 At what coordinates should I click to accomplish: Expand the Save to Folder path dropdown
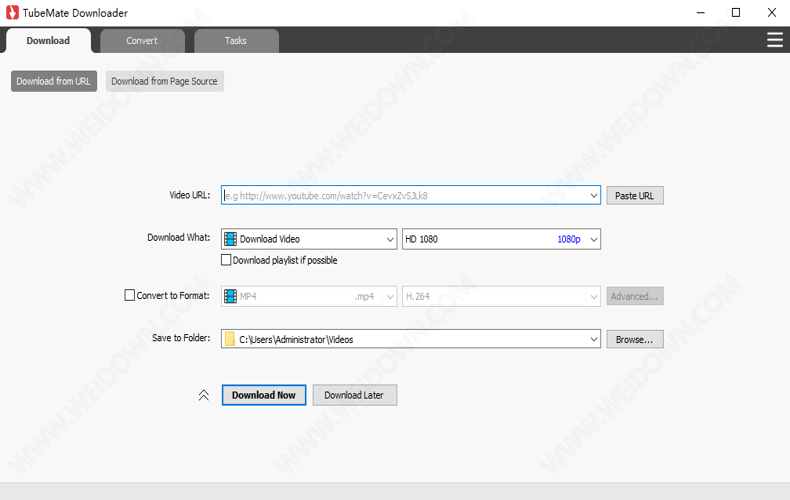594,340
